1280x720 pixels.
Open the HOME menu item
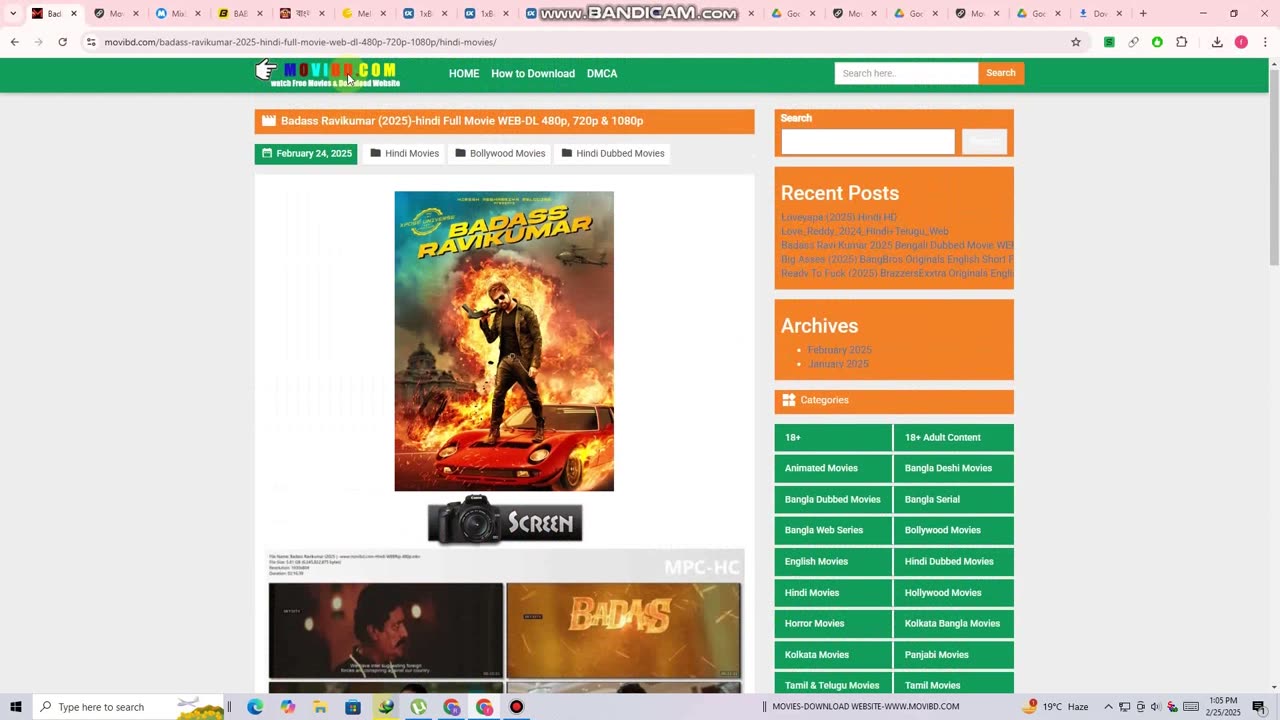(464, 74)
